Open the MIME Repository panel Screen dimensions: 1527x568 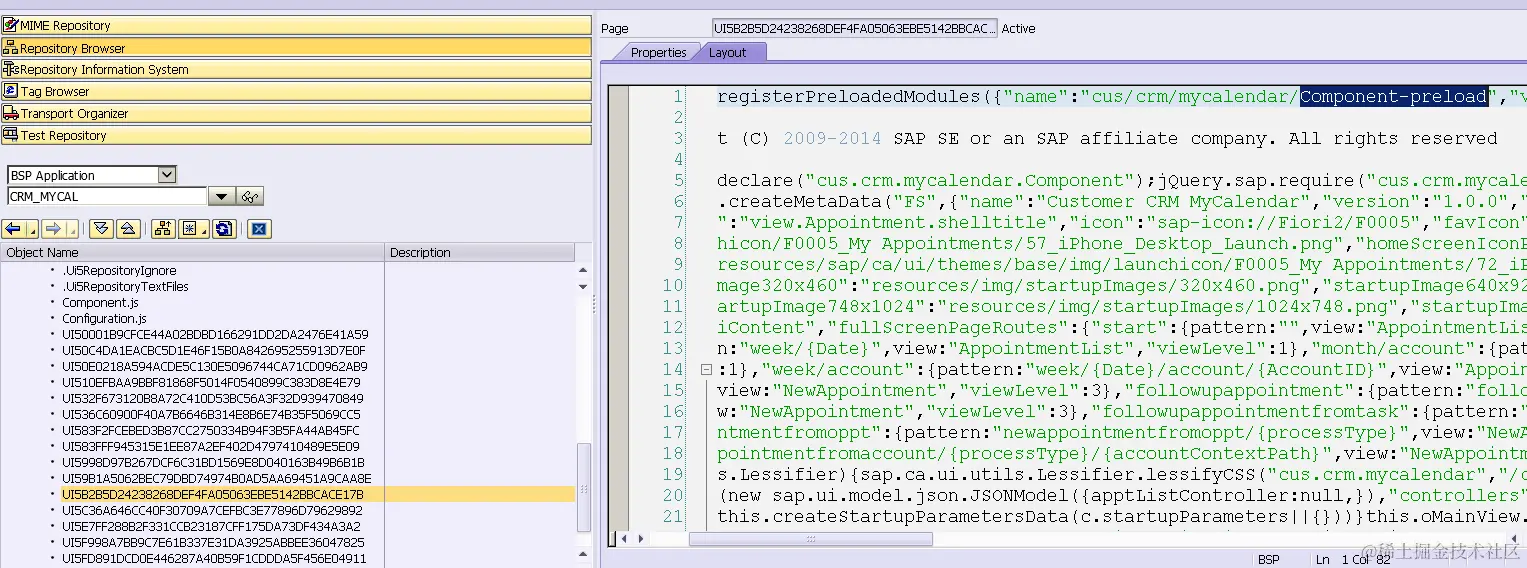click(x=296, y=25)
